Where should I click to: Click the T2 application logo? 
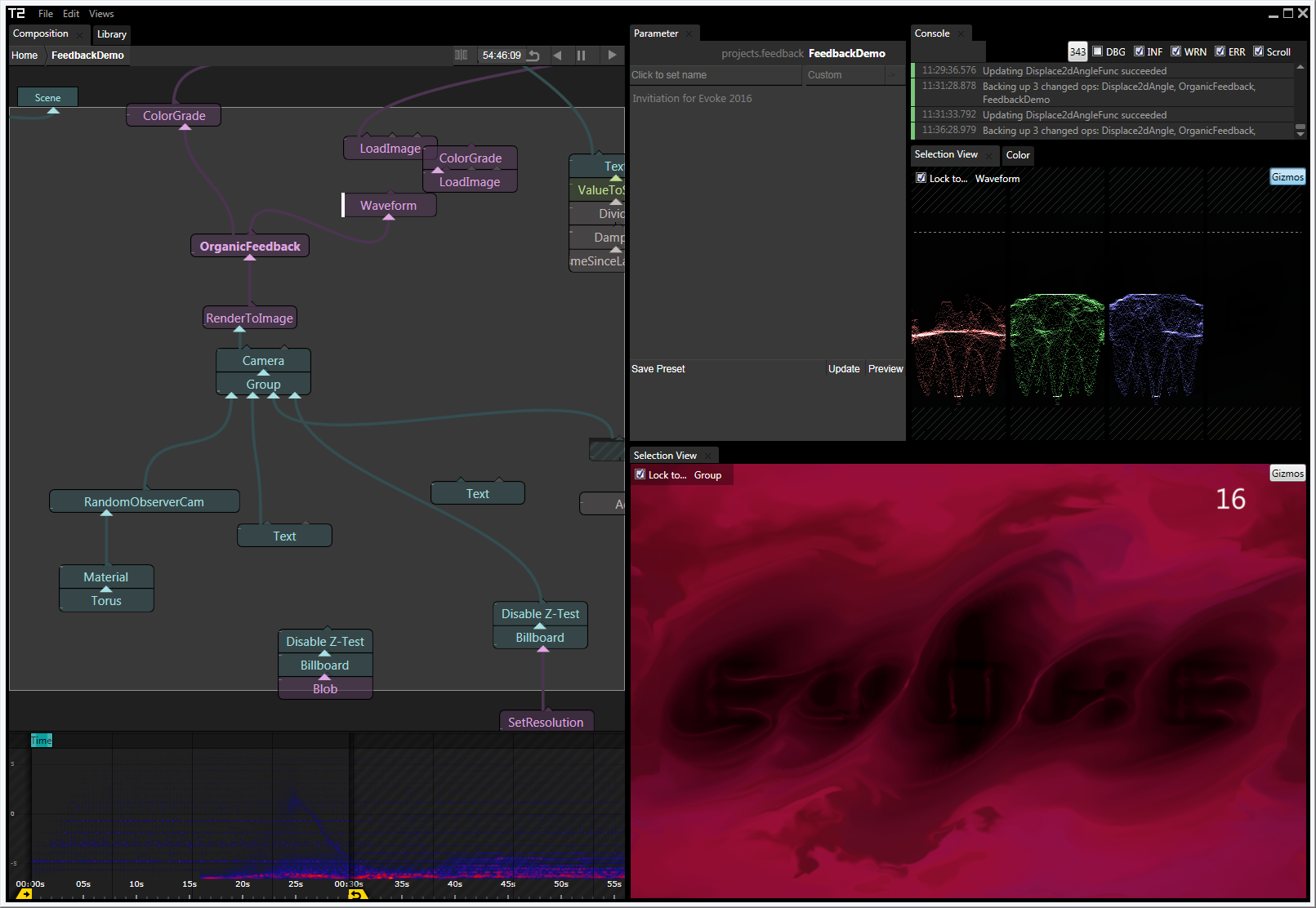click(17, 14)
